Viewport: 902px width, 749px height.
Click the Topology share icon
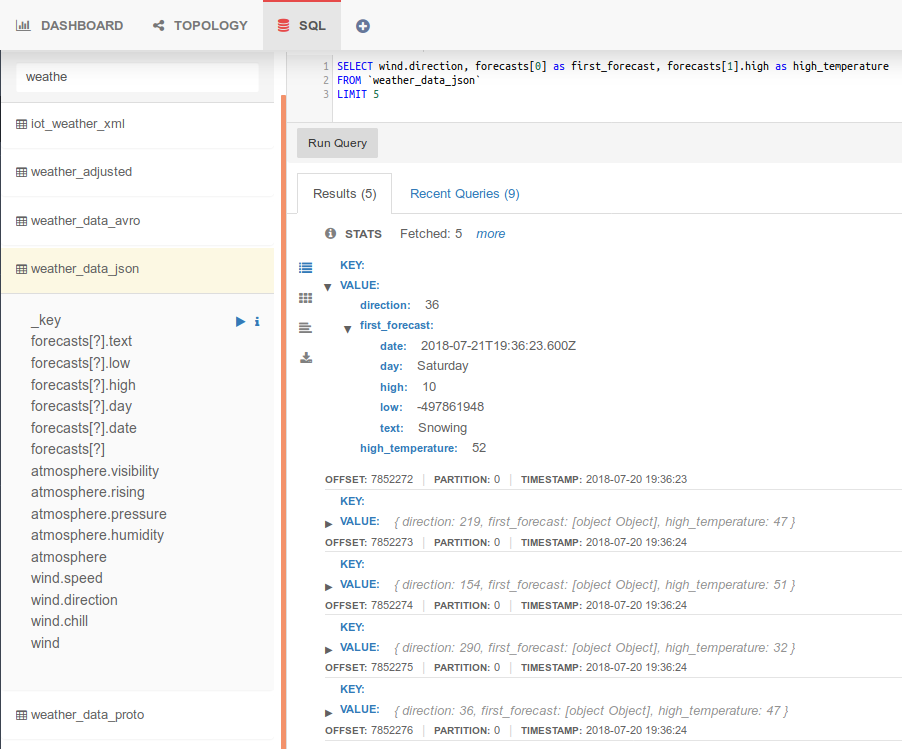click(x=158, y=25)
